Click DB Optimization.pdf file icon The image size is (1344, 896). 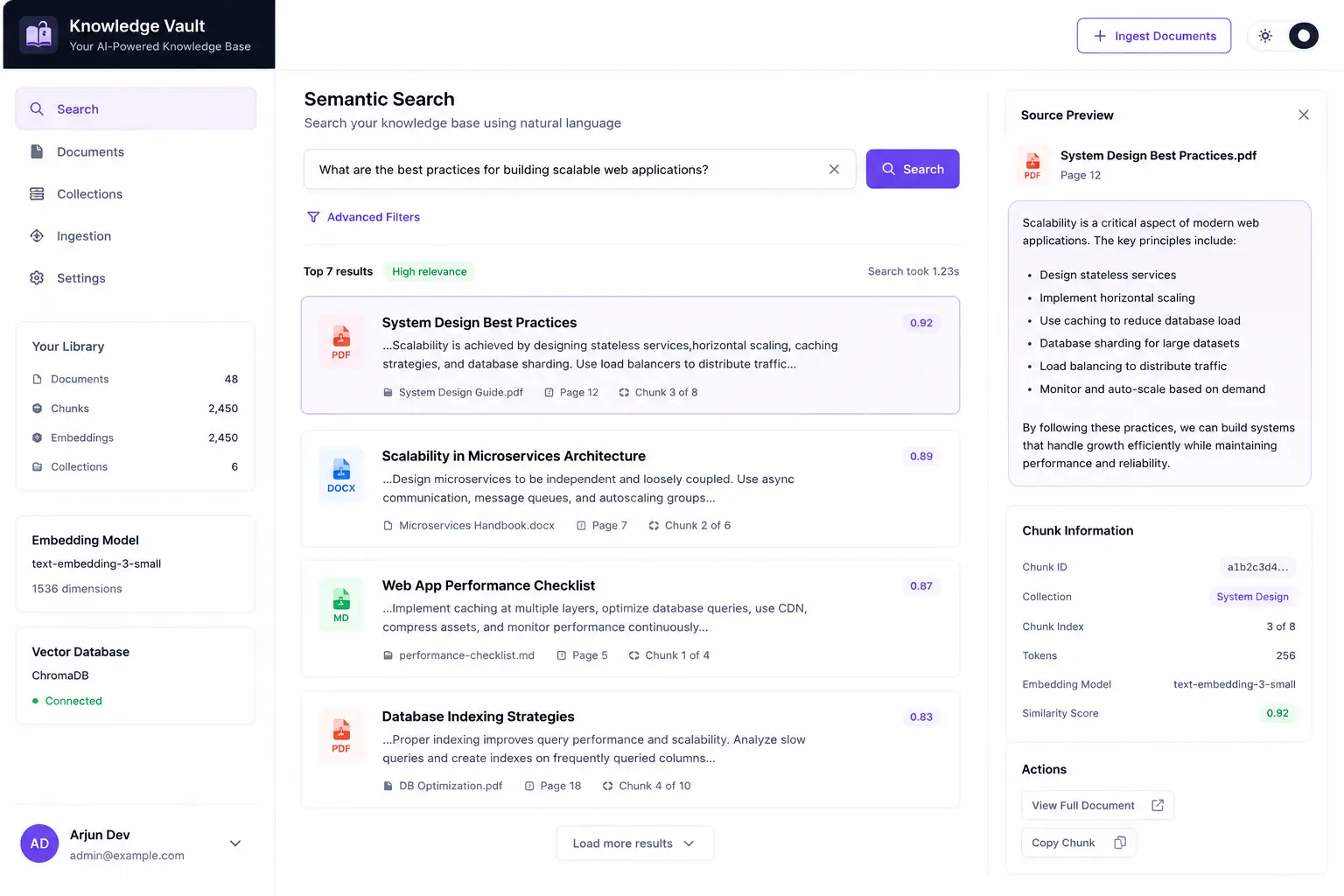click(388, 786)
